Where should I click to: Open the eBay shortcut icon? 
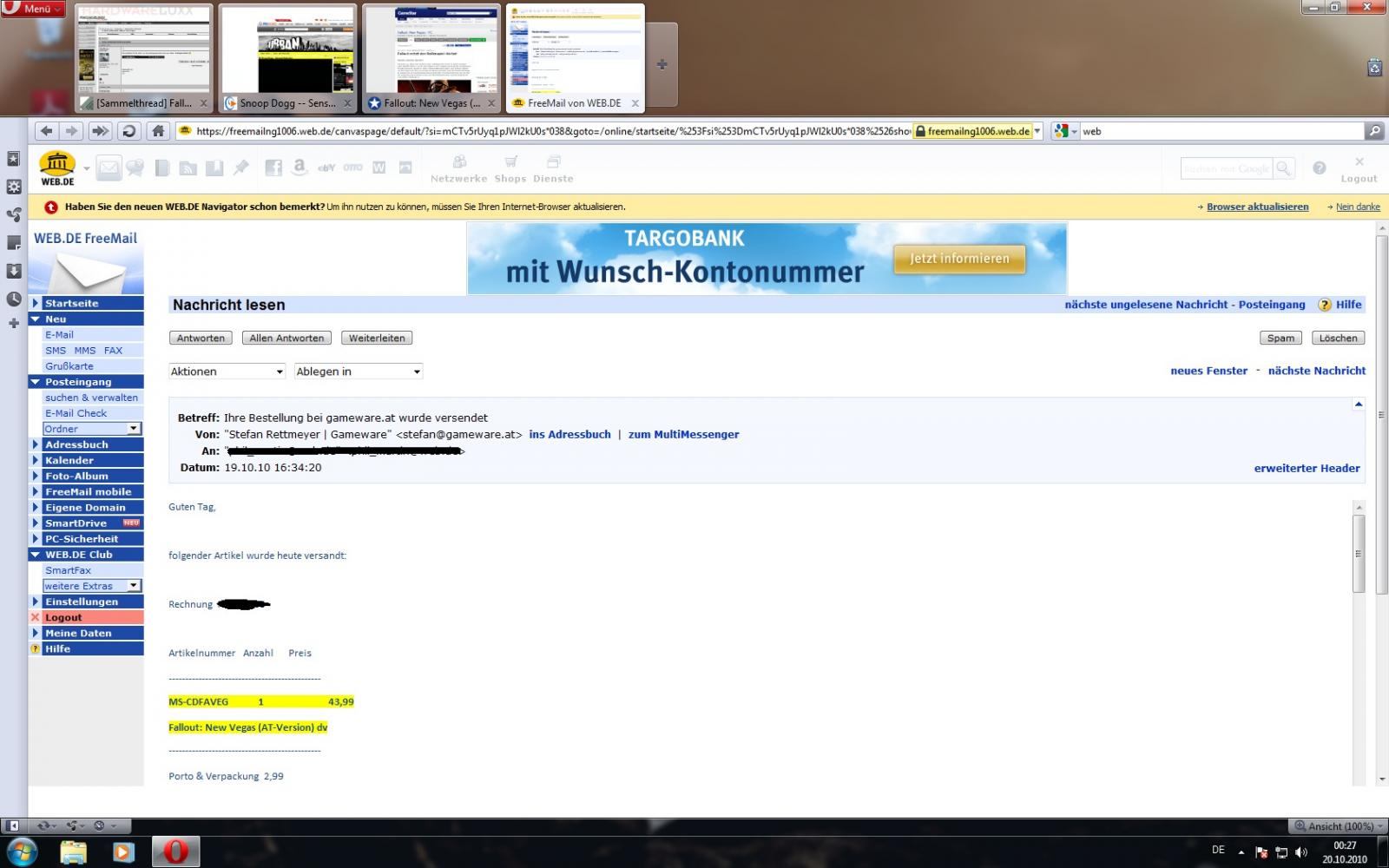(326, 168)
